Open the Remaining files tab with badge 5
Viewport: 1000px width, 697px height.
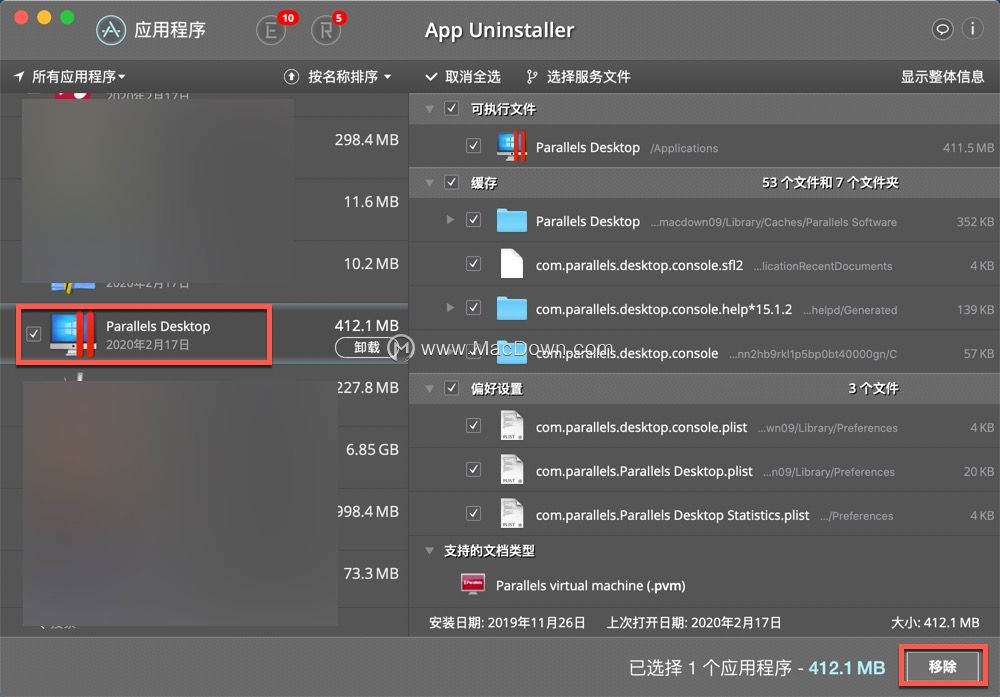click(326, 31)
